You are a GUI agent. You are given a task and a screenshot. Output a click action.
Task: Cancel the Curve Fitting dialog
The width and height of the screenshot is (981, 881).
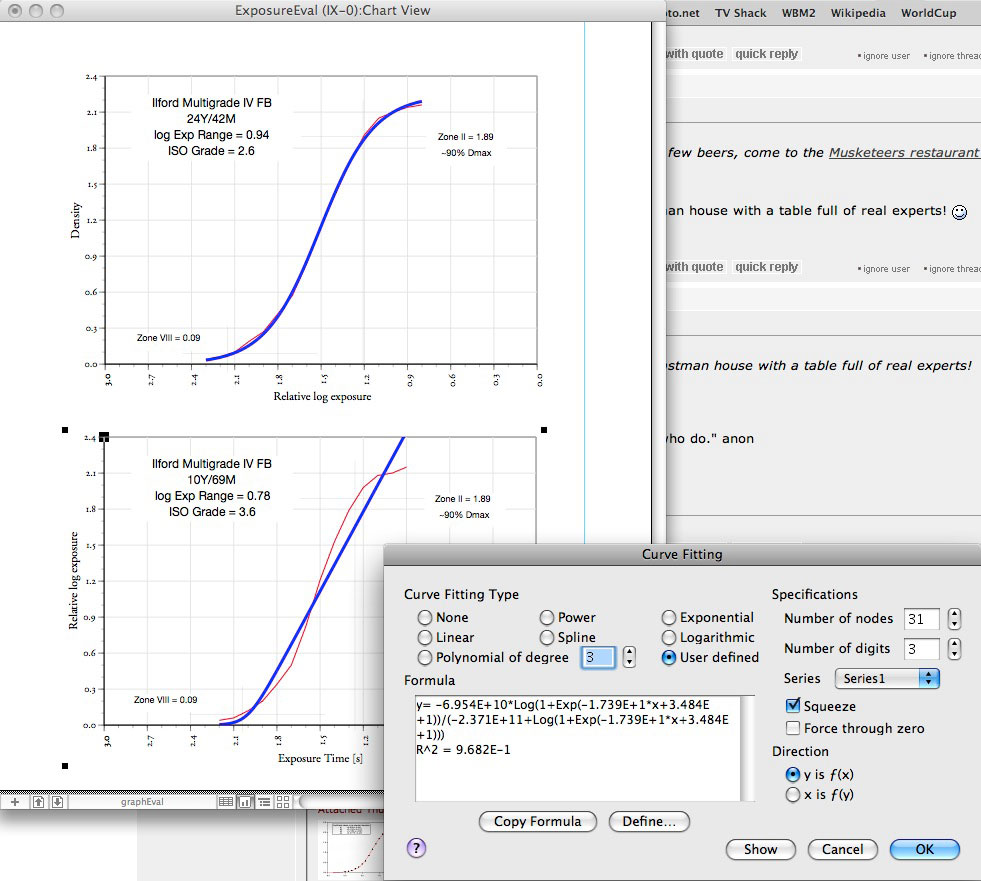click(x=842, y=849)
